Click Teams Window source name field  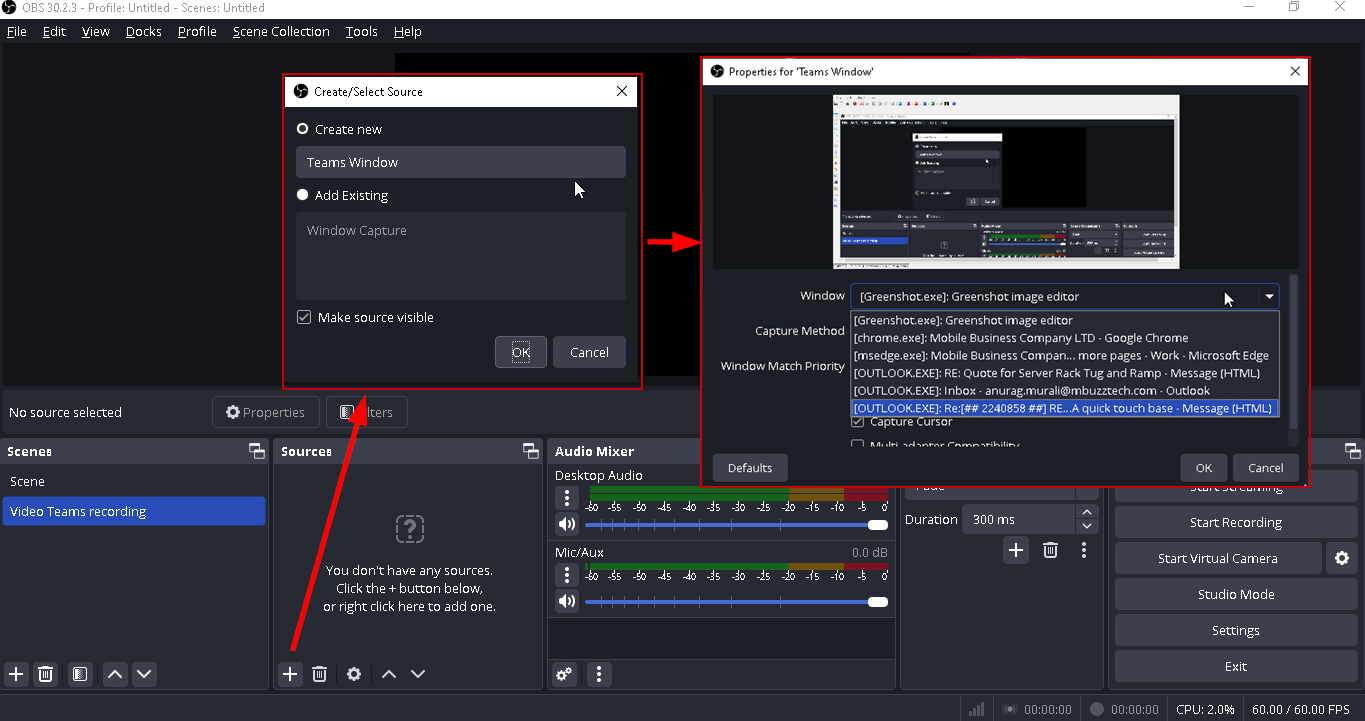coord(461,162)
